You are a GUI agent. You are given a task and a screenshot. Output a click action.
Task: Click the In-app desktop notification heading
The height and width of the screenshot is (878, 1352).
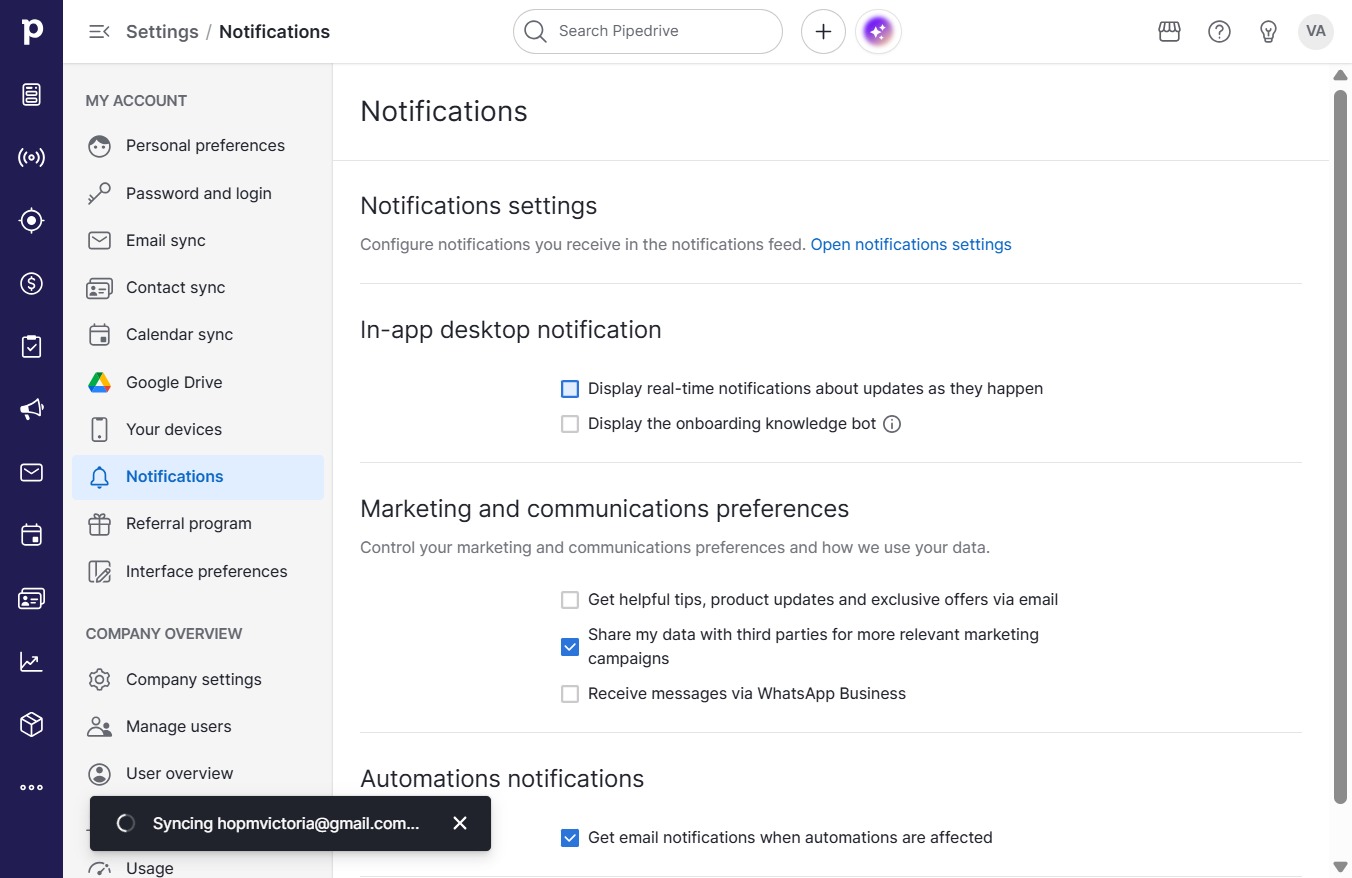(511, 330)
